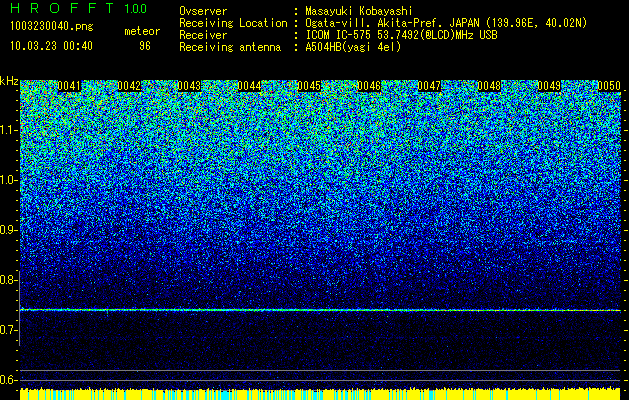Click the yellow signal level bar strip
629x400 pixels.
[x=320, y=394]
